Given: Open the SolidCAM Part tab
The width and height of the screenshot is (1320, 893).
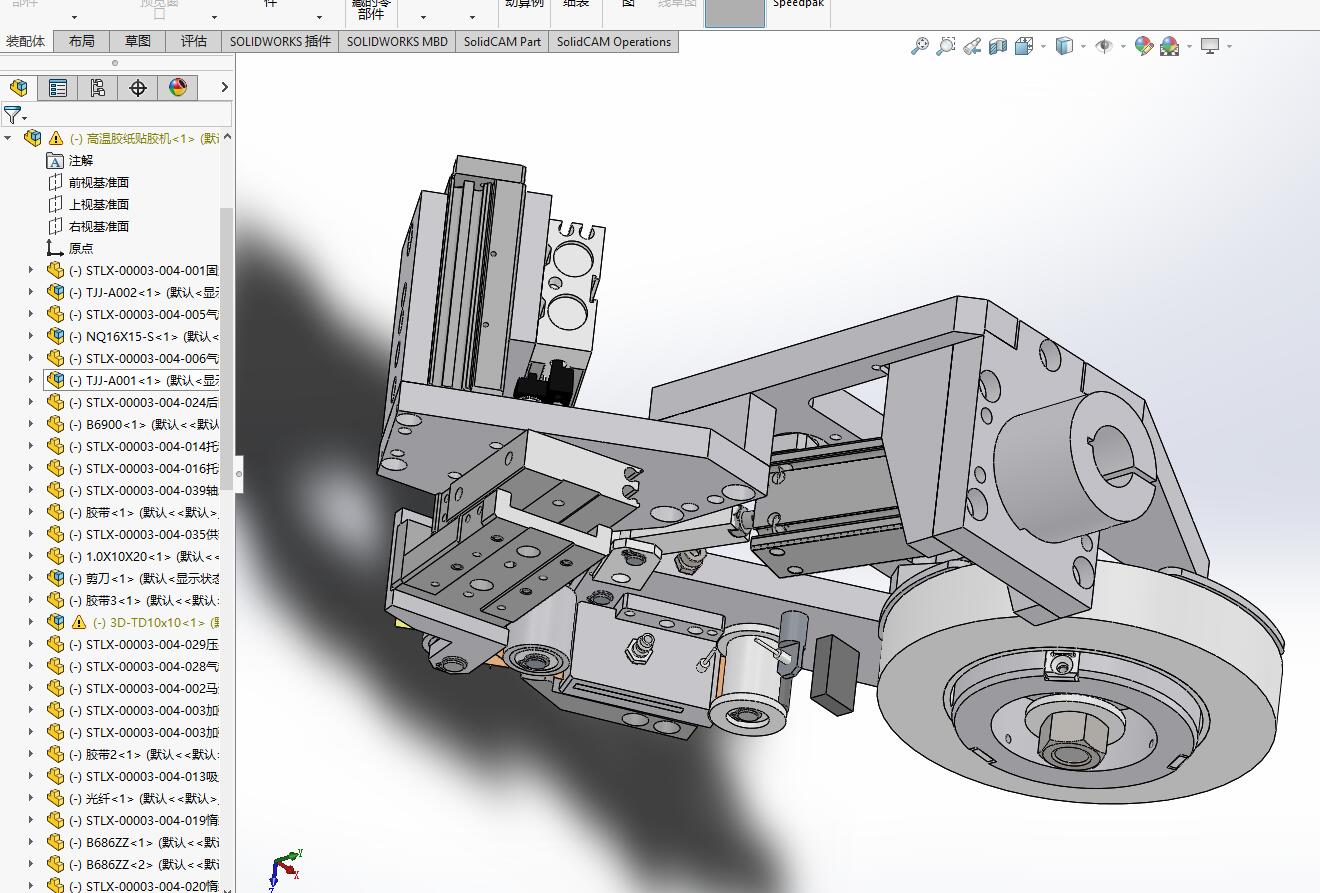Looking at the screenshot, I should pos(502,42).
